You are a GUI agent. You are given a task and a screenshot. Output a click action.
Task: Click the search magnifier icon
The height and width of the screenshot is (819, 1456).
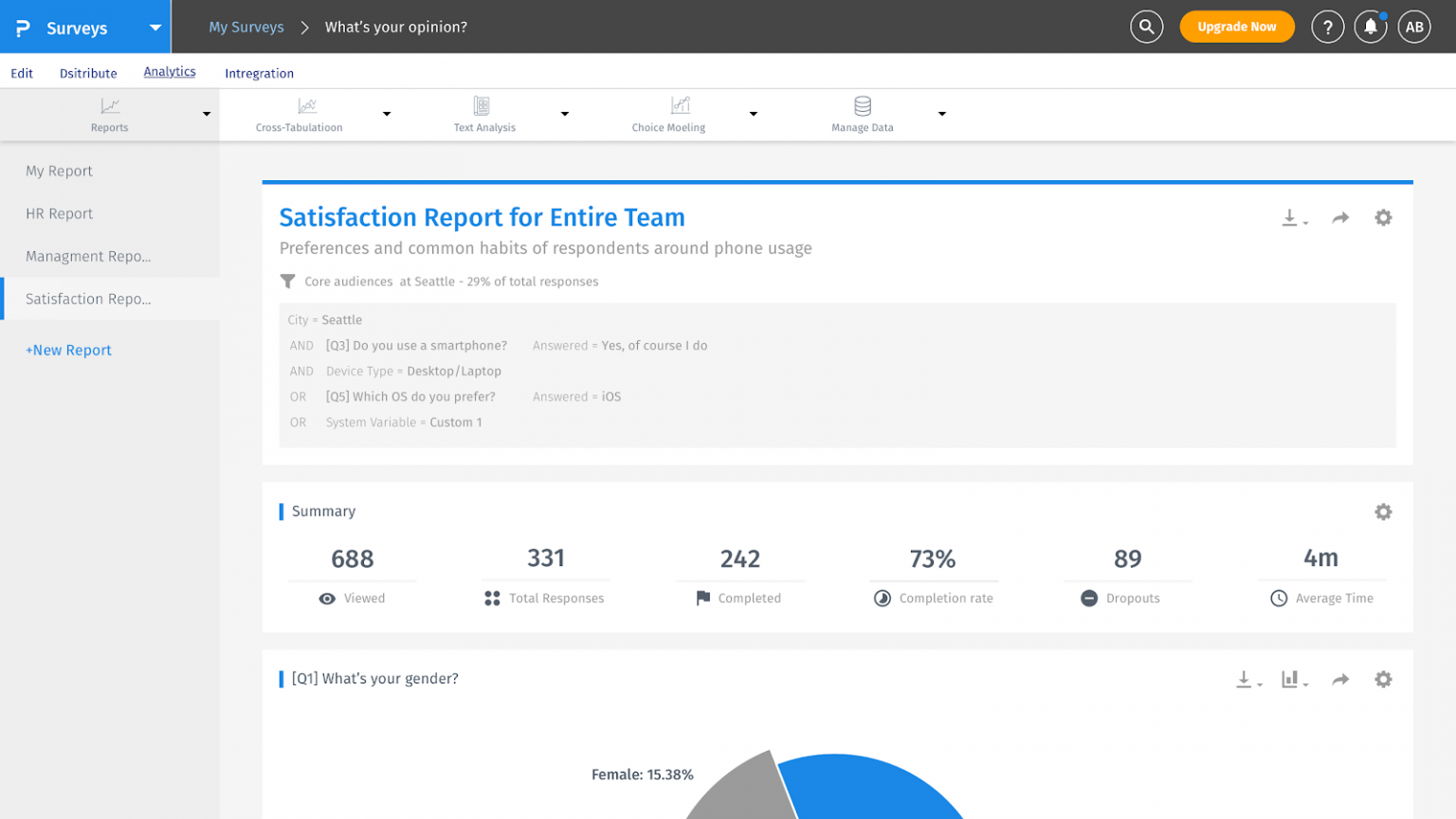pyautogui.click(x=1146, y=27)
